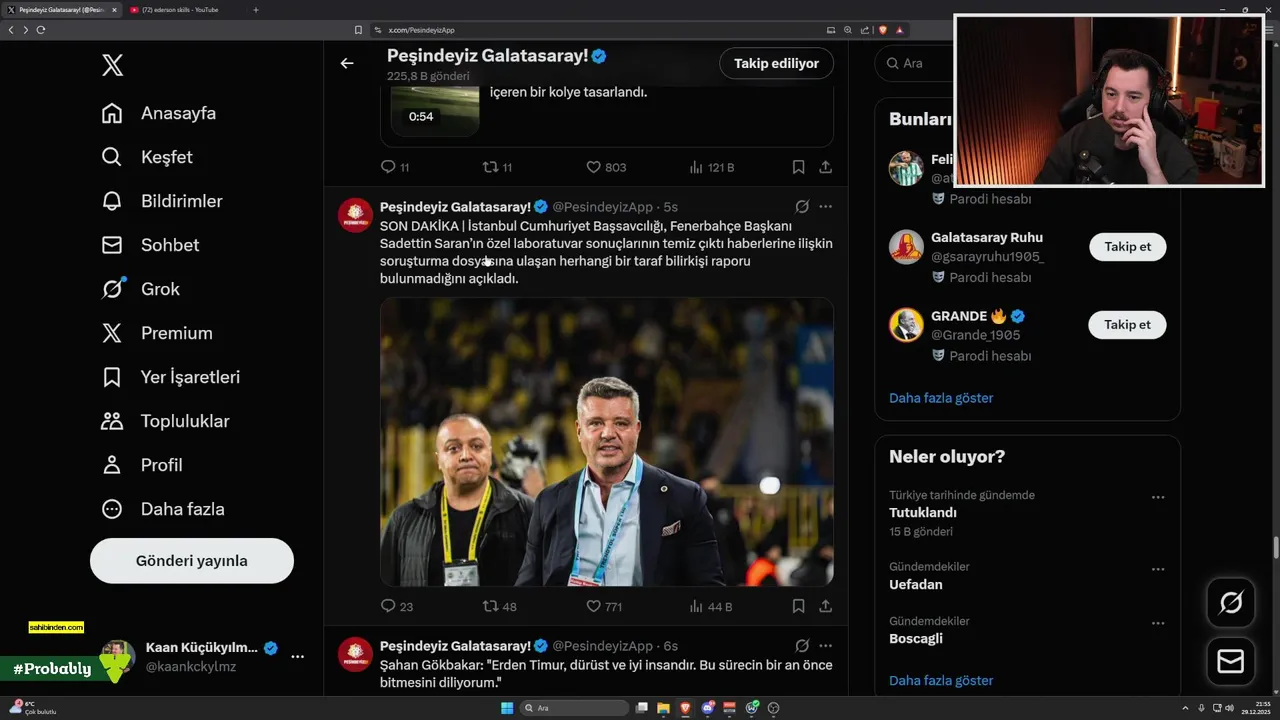Open account menu dots next to Kaan Küçükyılmaz
The image size is (1280, 720).
(297, 657)
